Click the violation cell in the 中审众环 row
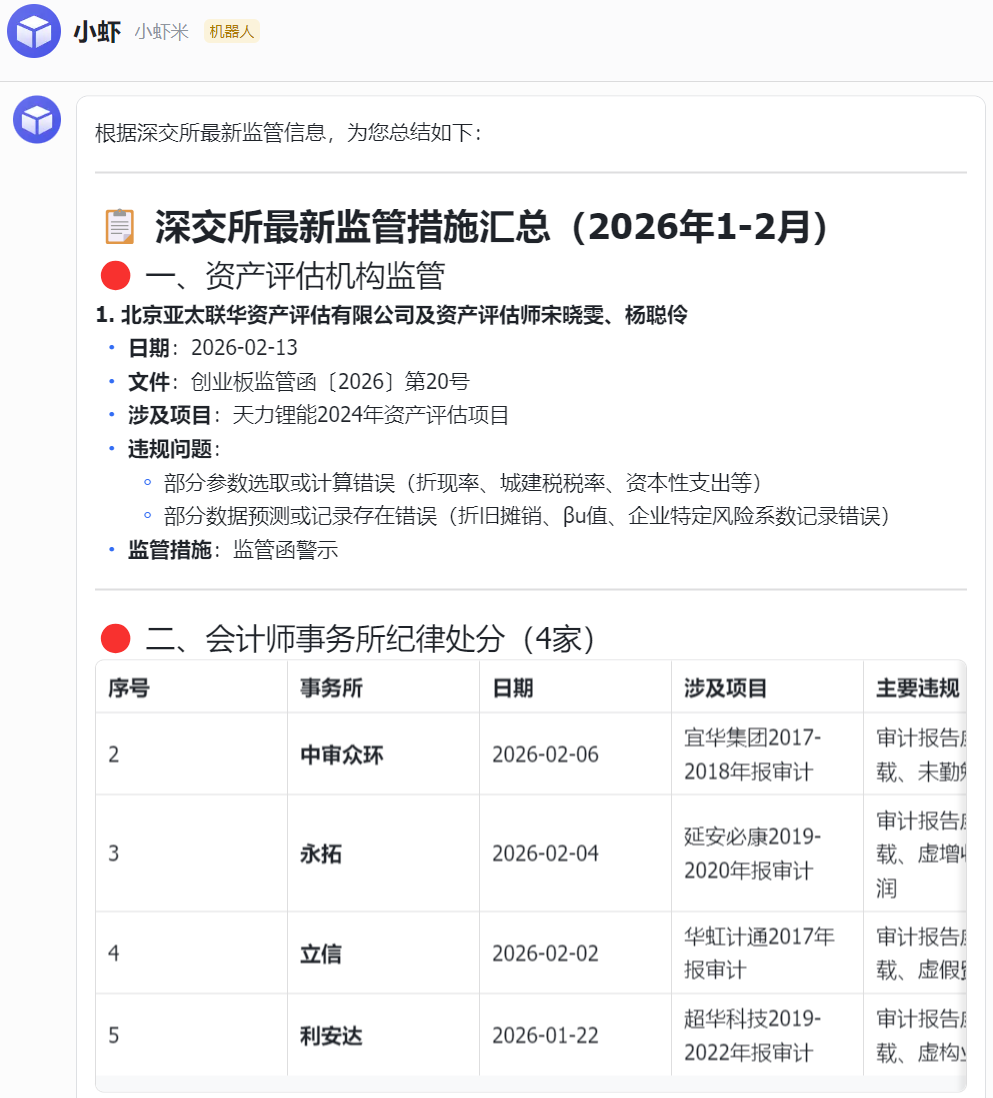 pyautogui.click(x=915, y=754)
